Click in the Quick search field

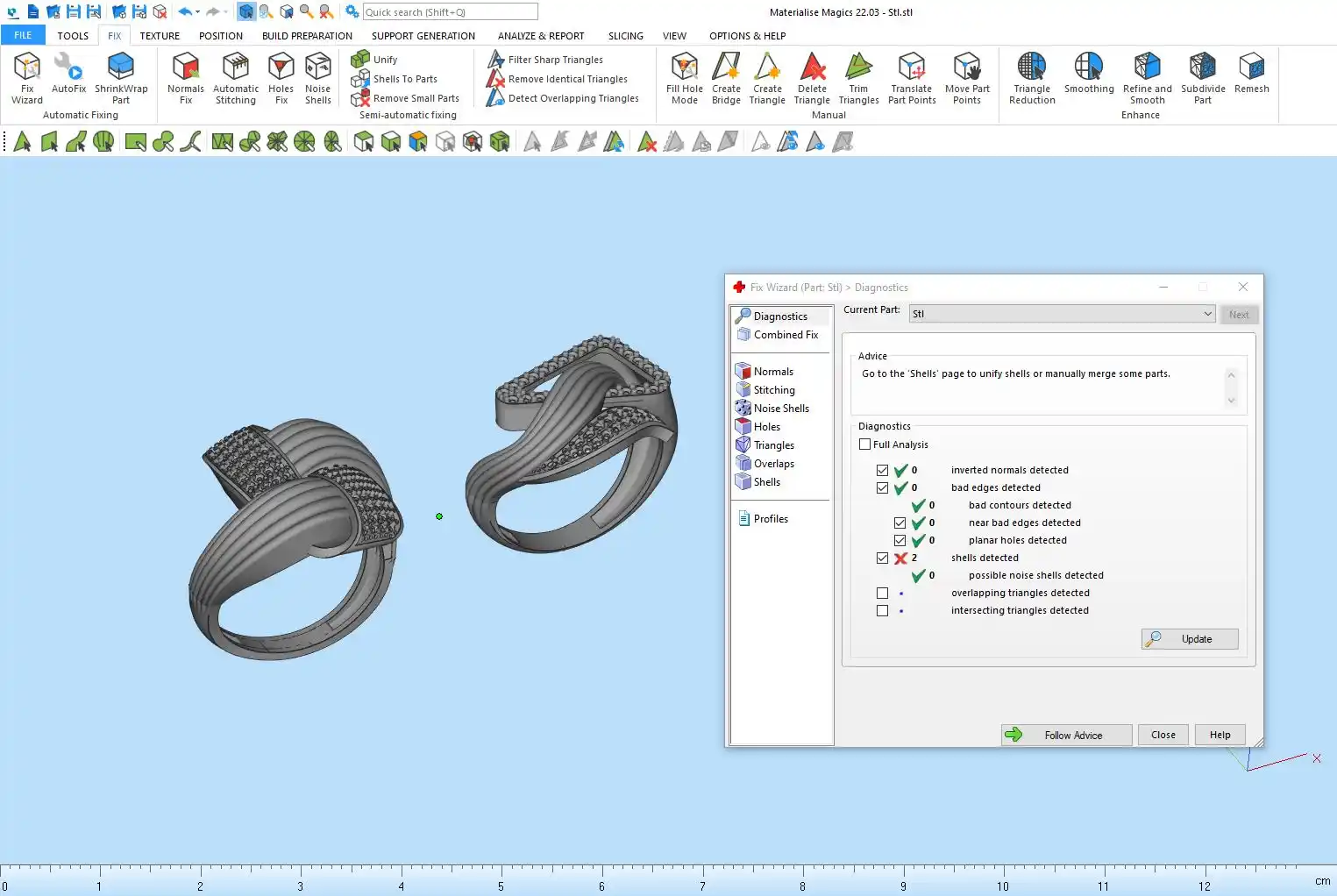tap(450, 12)
